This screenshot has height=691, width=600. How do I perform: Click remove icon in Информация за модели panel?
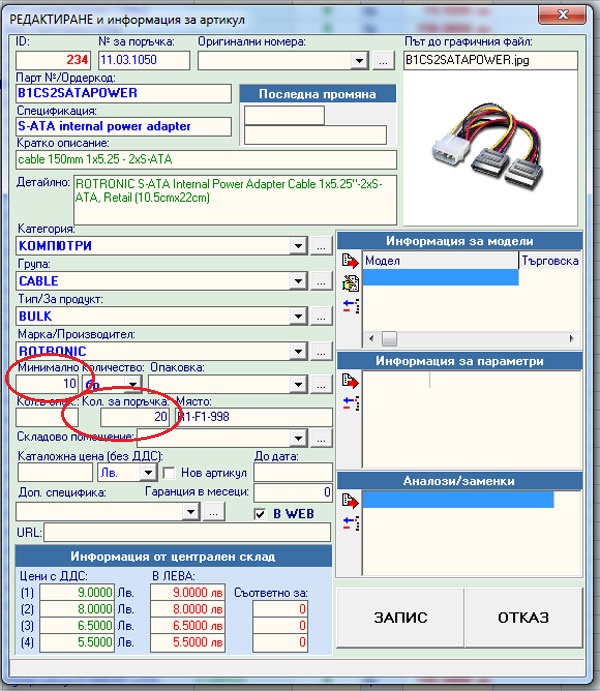point(350,304)
